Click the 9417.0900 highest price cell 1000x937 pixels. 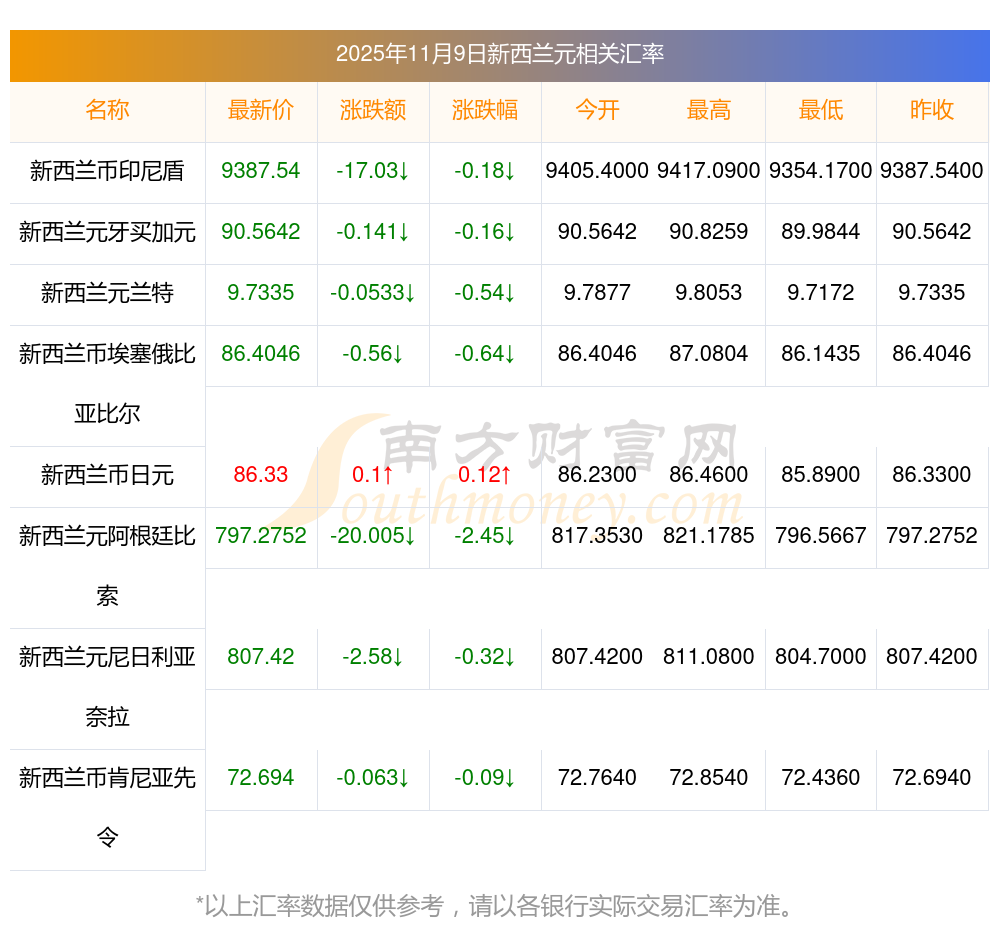(x=709, y=171)
